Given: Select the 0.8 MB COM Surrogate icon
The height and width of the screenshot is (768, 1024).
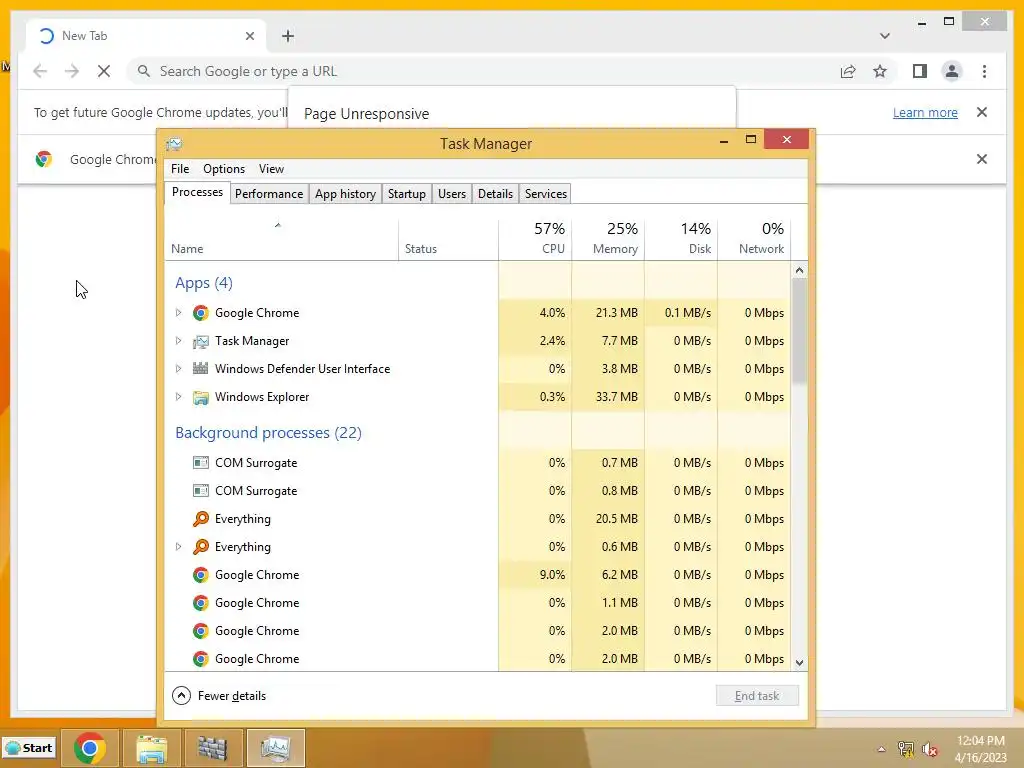Looking at the screenshot, I should pyautogui.click(x=200, y=490).
